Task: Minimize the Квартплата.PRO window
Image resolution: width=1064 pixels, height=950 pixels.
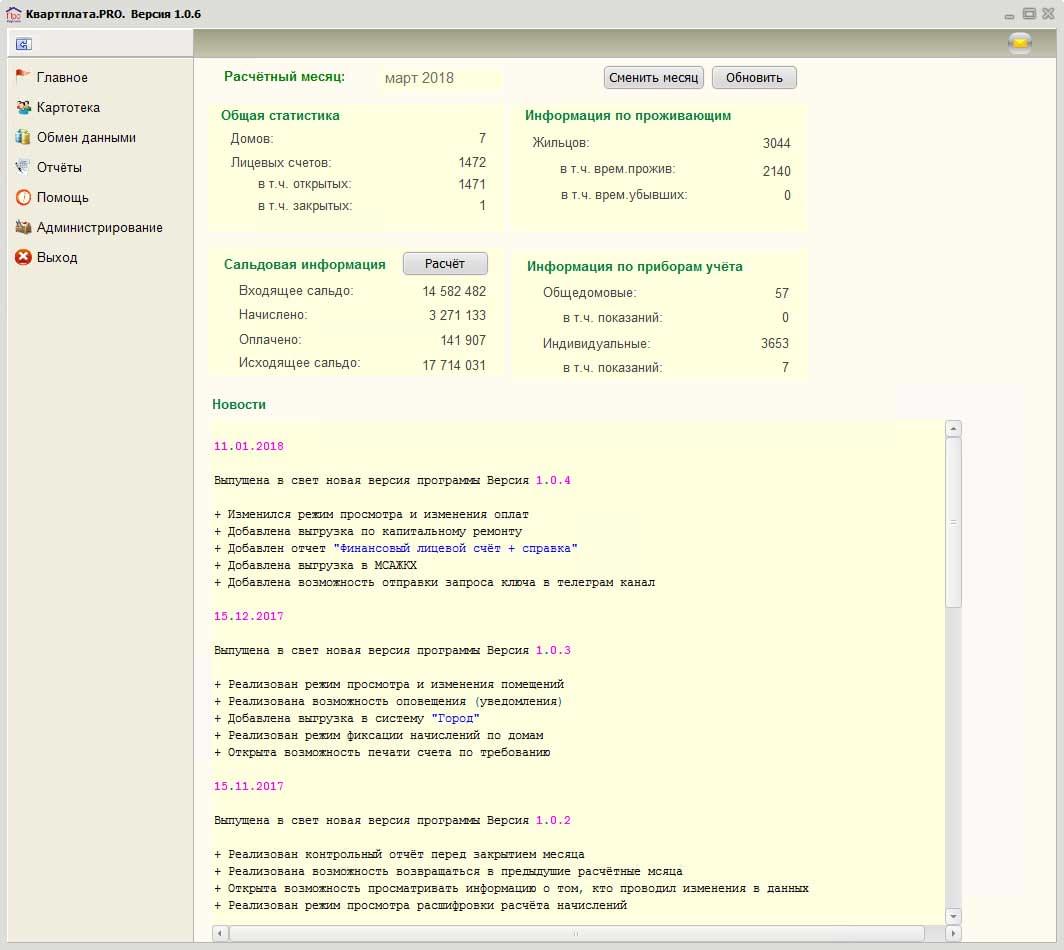Action: point(1010,15)
